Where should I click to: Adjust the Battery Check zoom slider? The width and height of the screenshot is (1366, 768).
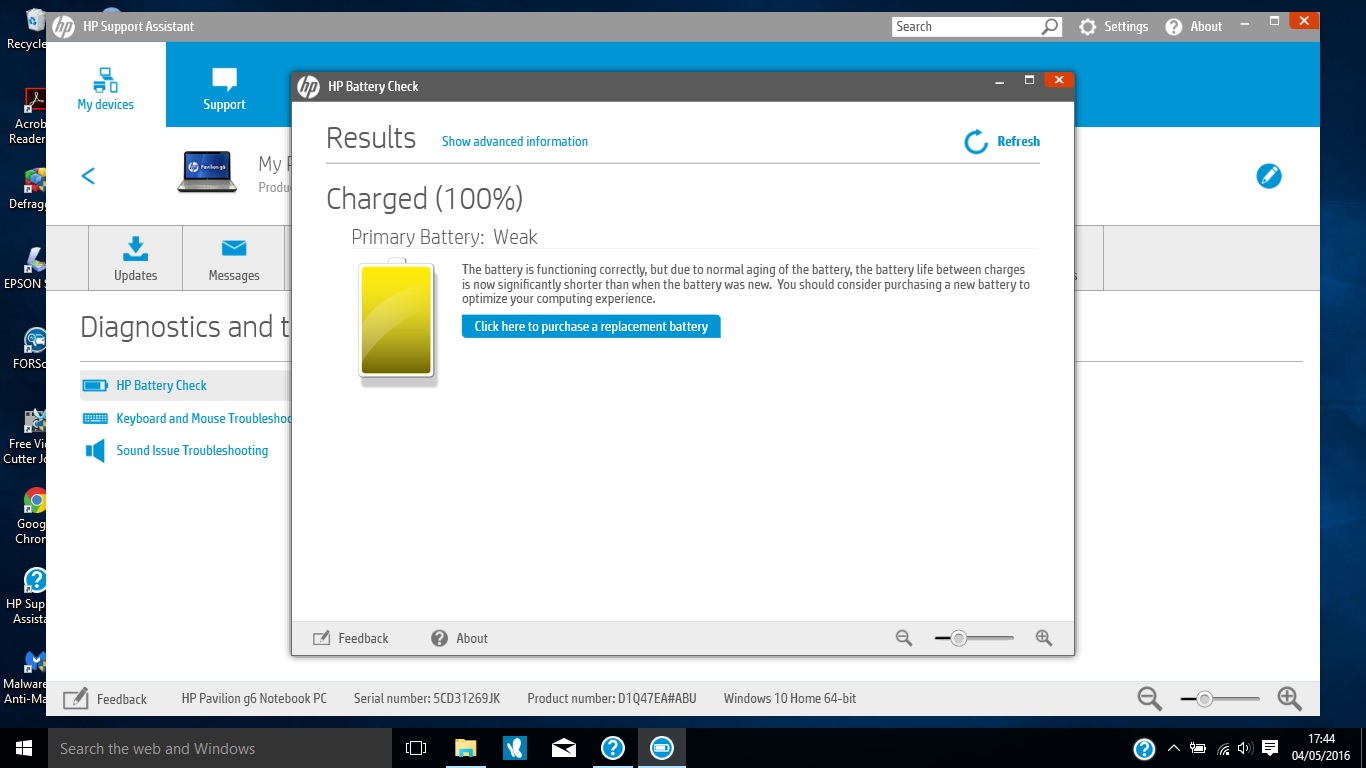pyautogui.click(x=958, y=638)
